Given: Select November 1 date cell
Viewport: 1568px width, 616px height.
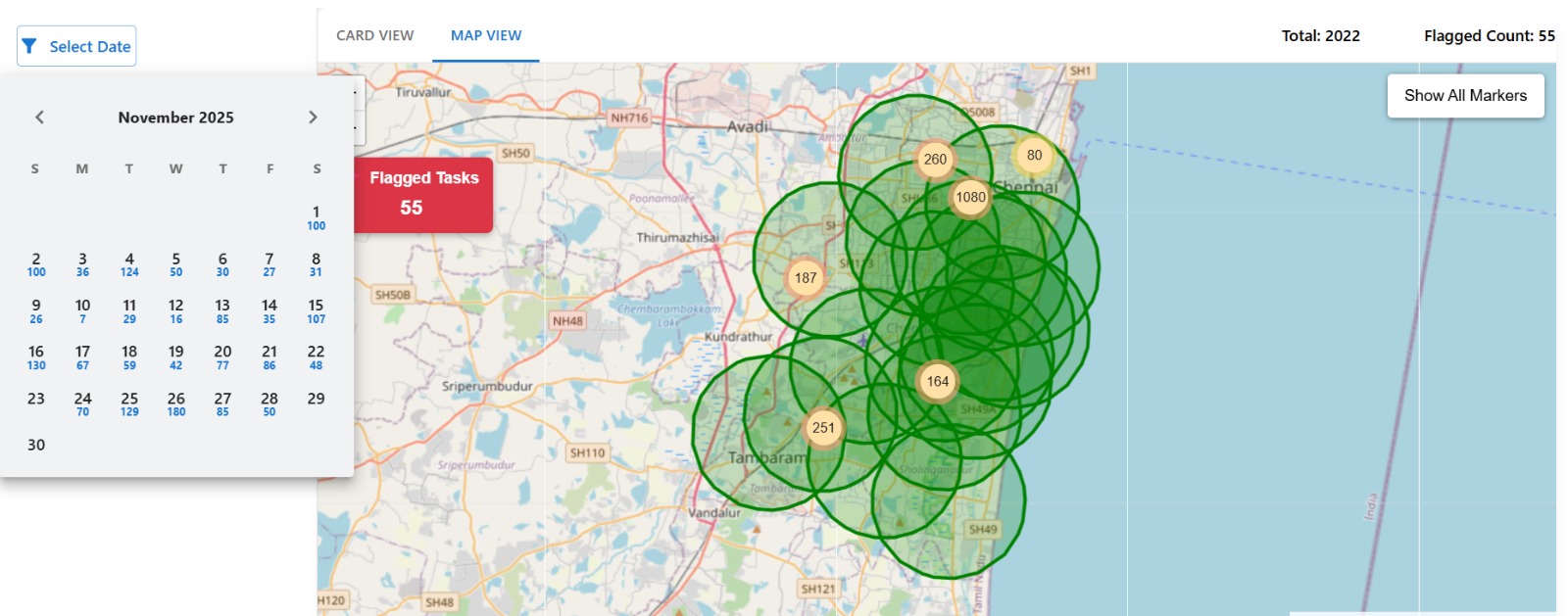Looking at the screenshot, I should [x=316, y=217].
